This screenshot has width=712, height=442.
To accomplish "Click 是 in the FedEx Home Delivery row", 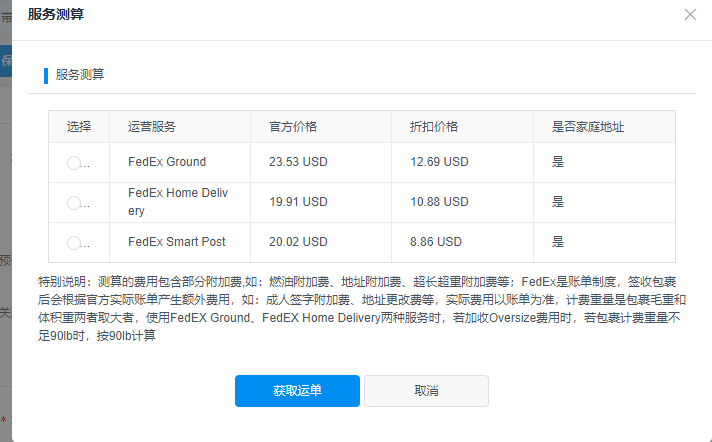I will (x=558, y=202).
